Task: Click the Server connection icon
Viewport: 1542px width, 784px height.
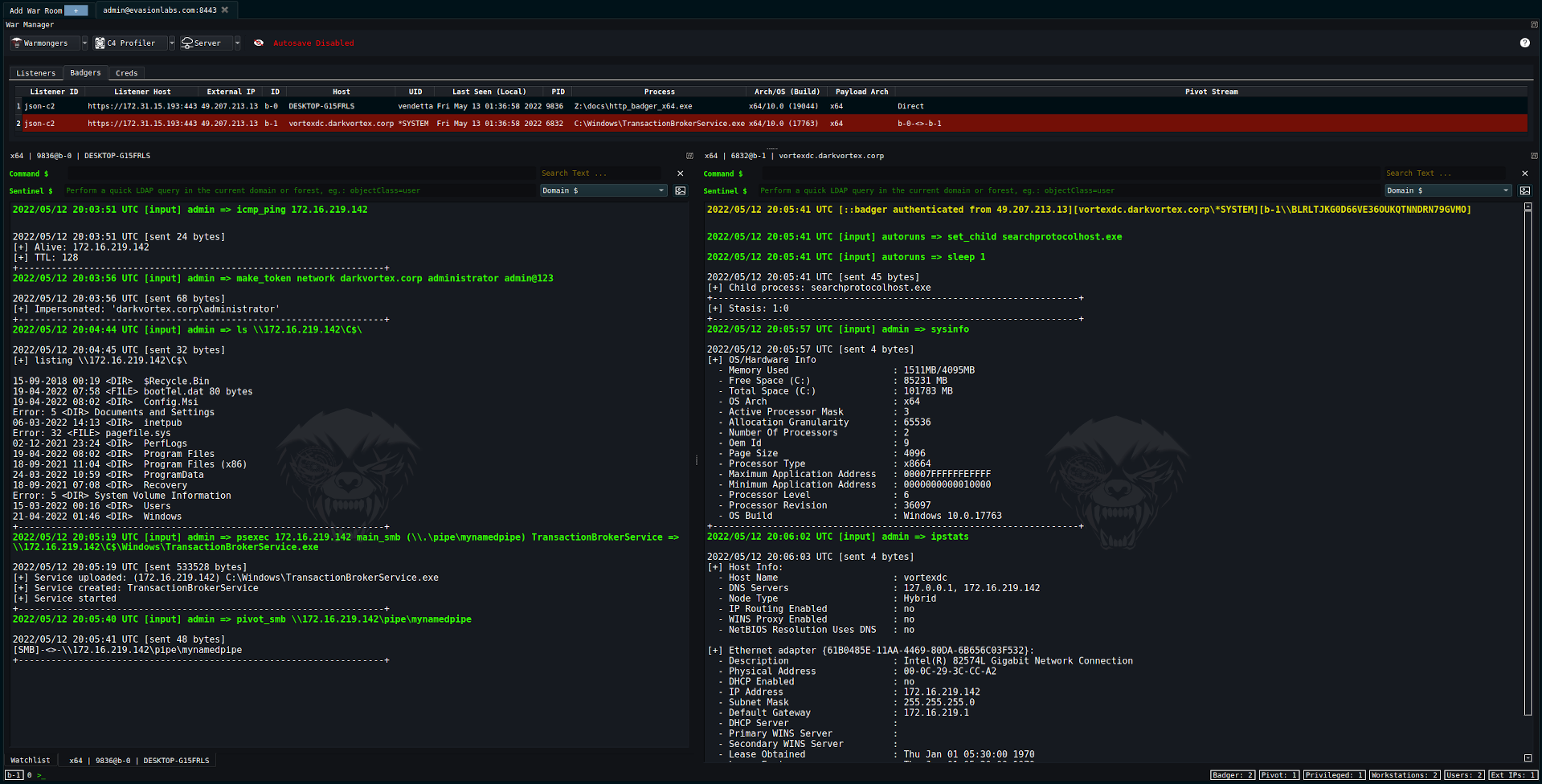Action: (x=186, y=43)
